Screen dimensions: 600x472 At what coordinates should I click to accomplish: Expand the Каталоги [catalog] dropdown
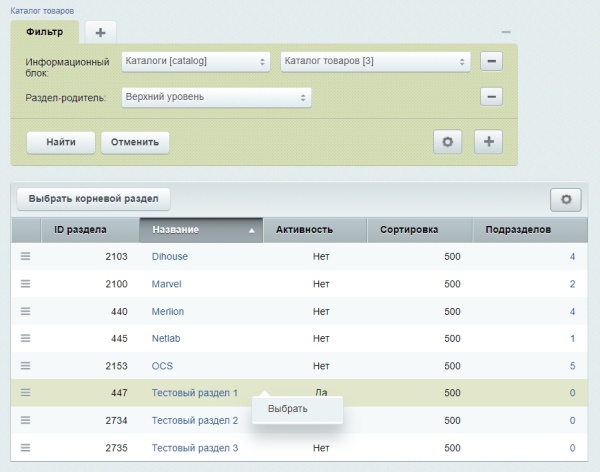[195, 62]
